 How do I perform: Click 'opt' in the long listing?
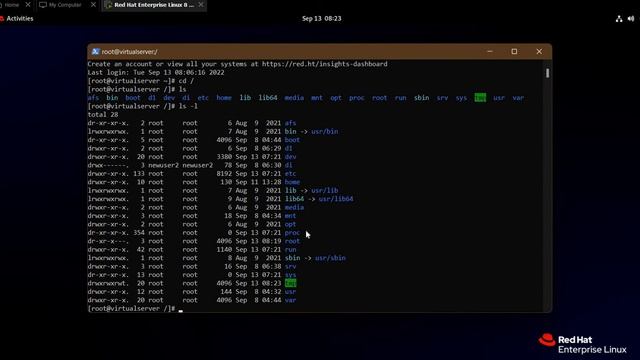[x=290, y=224]
